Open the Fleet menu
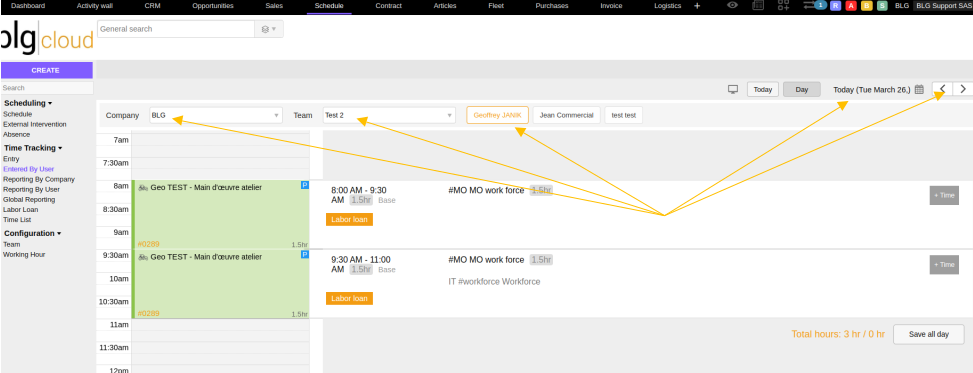Image resolution: width=973 pixels, height=373 pixels. pos(496,6)
